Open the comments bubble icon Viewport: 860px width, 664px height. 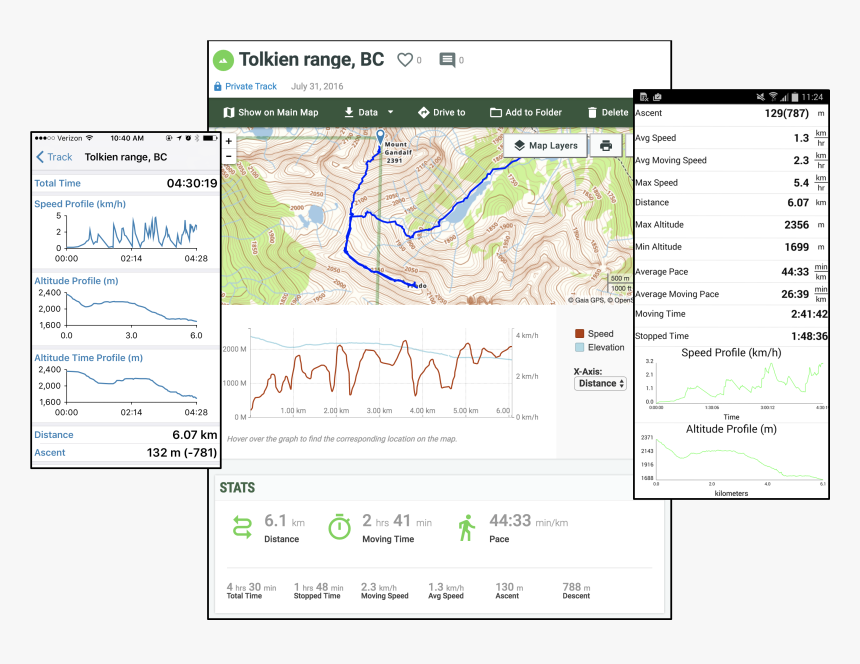point(447,60)
